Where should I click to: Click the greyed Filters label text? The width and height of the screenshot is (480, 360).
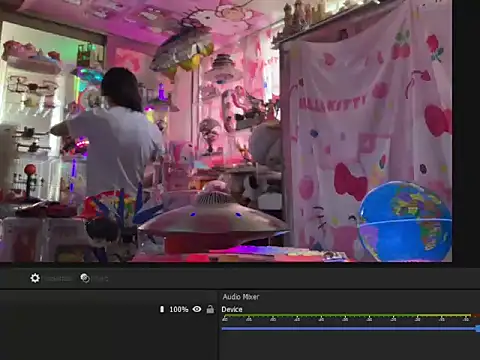[x=101, y=278]
